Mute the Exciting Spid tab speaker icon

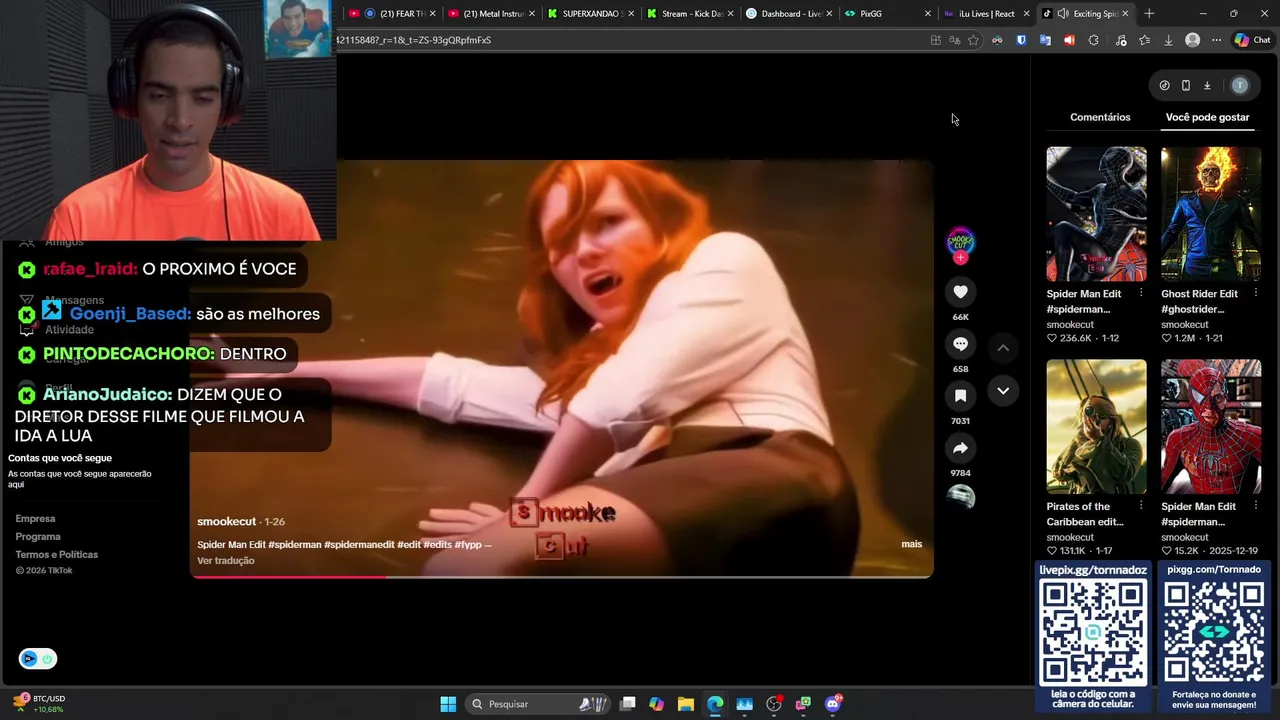pos(1062,14)
